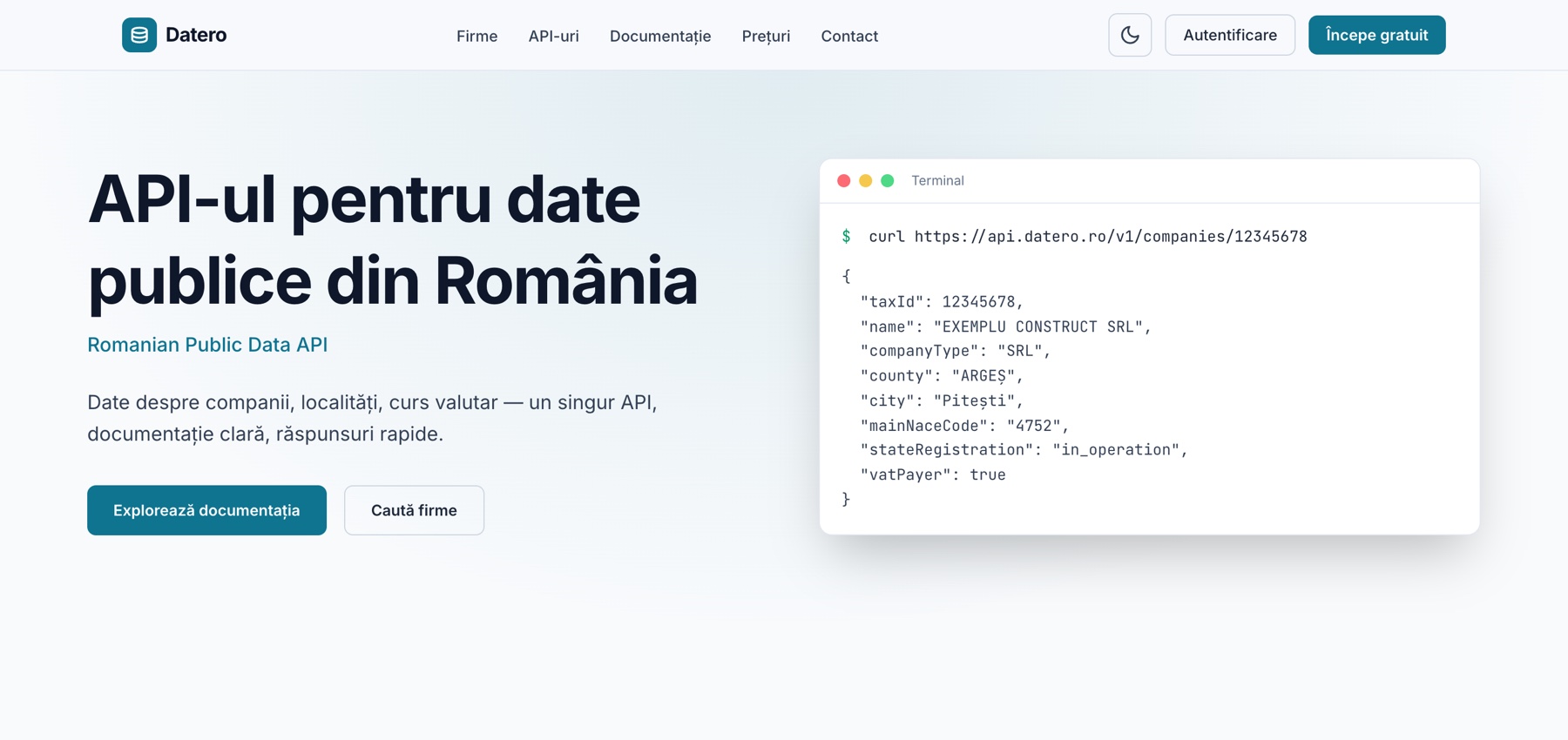
Task: Click the 'Terminal' title label
Action: [937, 180]
